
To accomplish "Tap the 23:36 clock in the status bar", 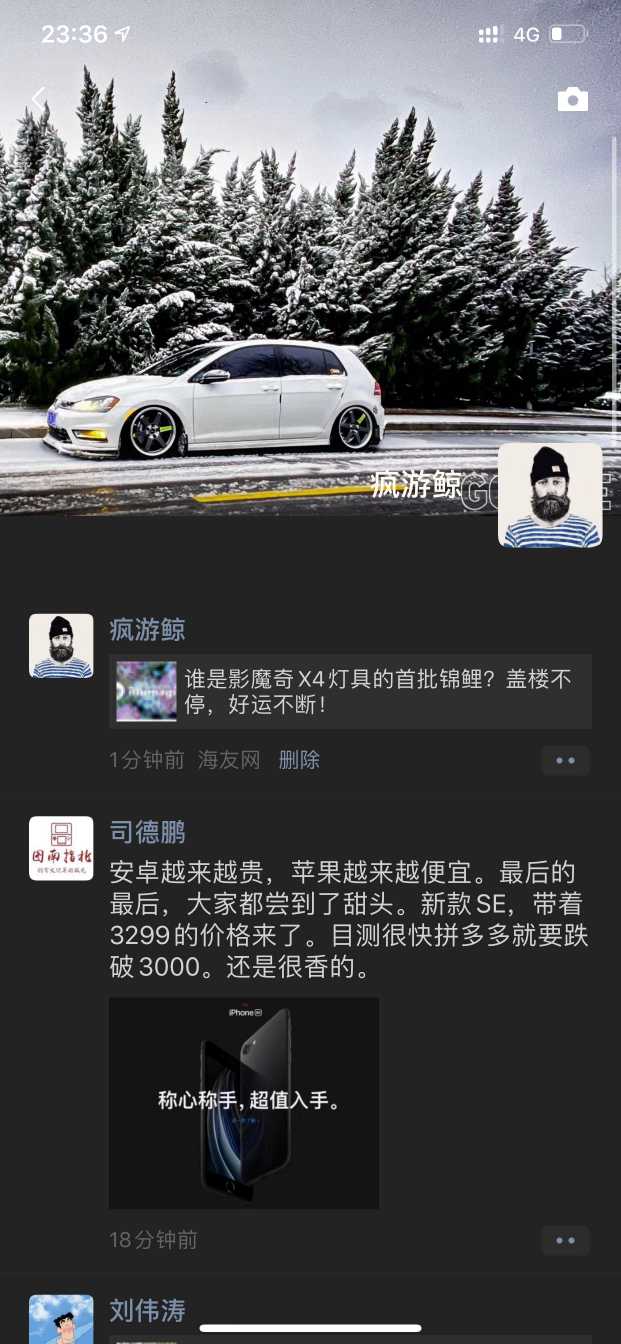I will pyautogui.click(x=74, y=35).
